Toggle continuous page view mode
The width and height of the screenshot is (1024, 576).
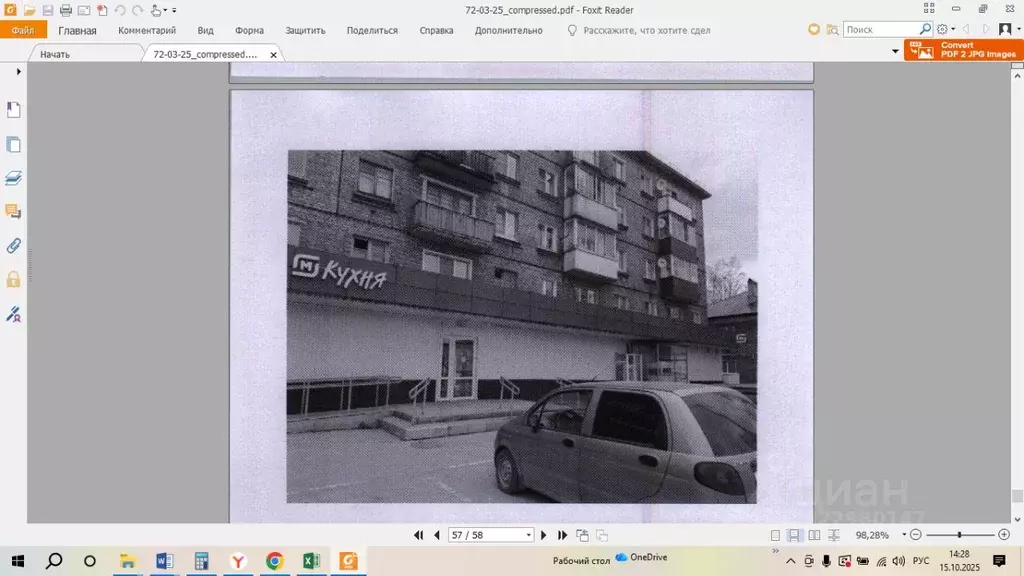pyautogui.click(x=794, y=536)
